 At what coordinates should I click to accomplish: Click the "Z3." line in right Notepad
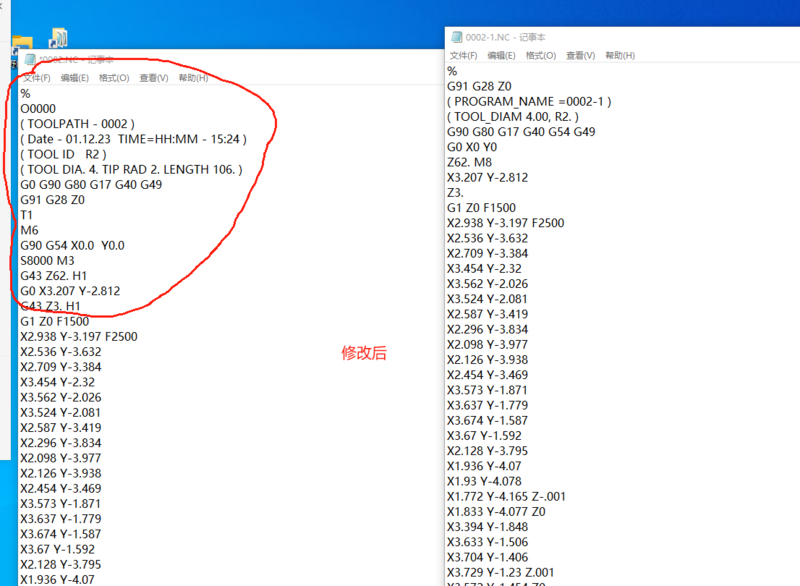click(x=456, y=193)
